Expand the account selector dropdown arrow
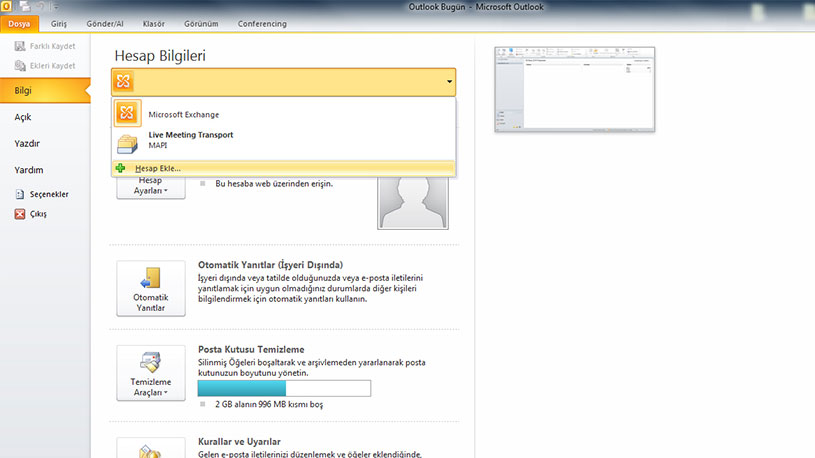Image resolution: width=815 pixels, height=458 pixels. pos(449,82)
